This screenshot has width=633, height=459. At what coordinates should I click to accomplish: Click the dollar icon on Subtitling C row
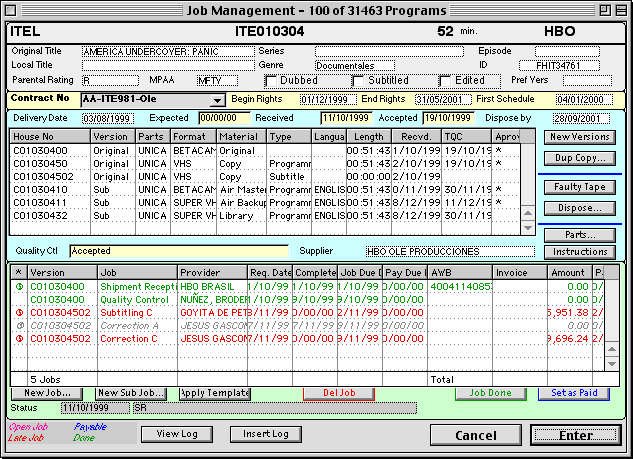(x=19, y=312)
